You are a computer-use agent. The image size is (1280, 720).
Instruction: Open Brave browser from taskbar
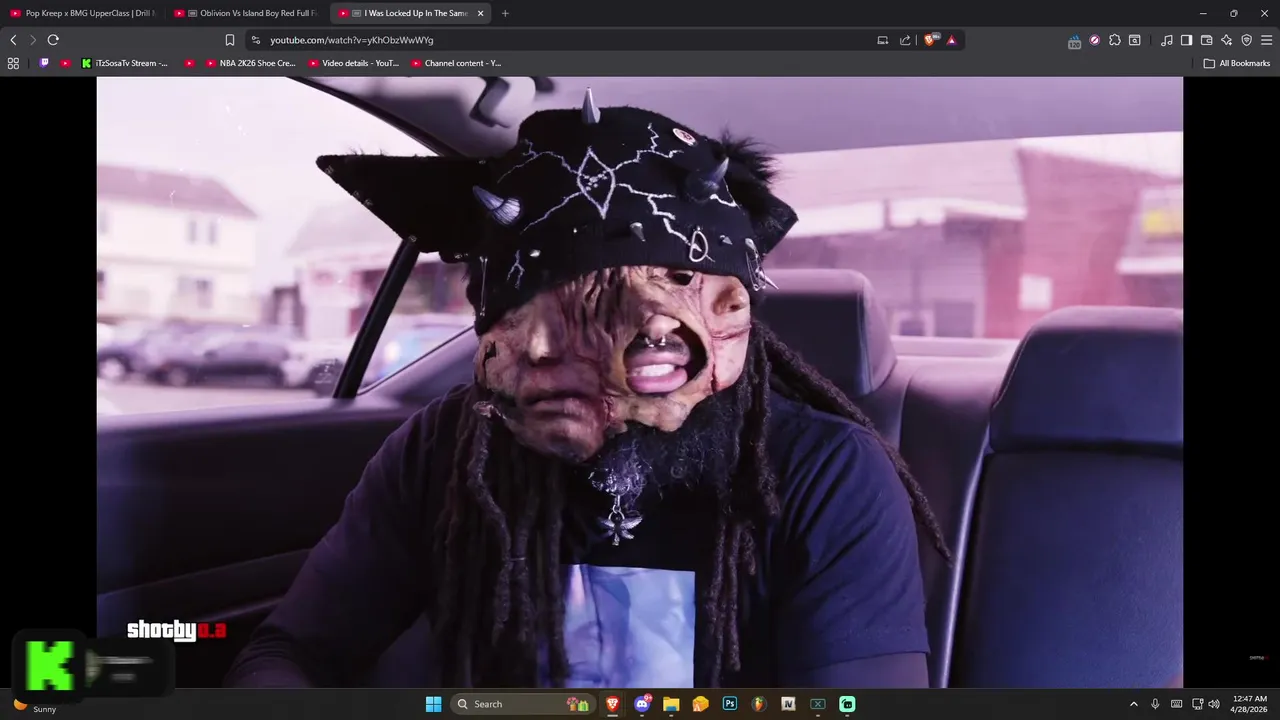click(x=612, y=704)
